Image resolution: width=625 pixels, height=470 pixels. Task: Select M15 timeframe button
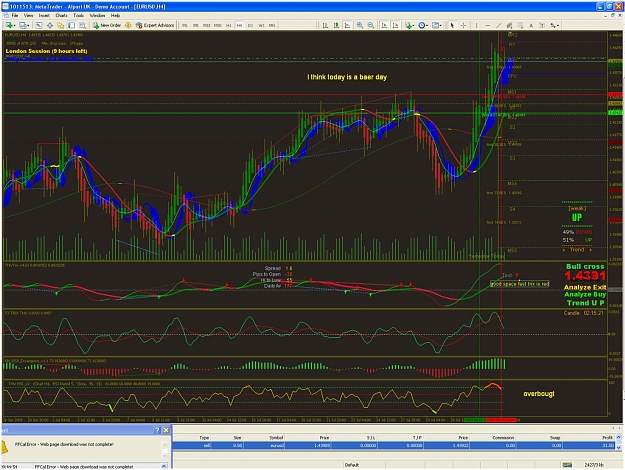click(x=207, y=25)
